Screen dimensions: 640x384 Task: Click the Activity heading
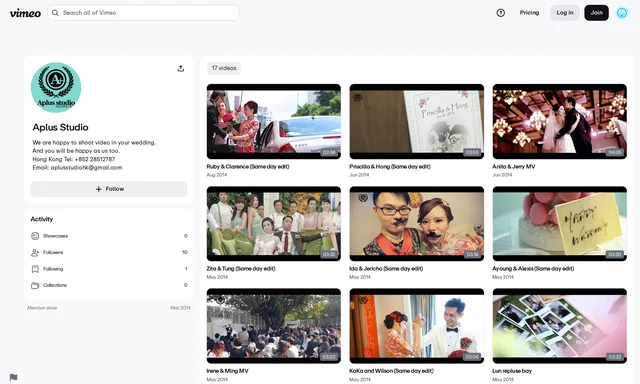point(42,219)
